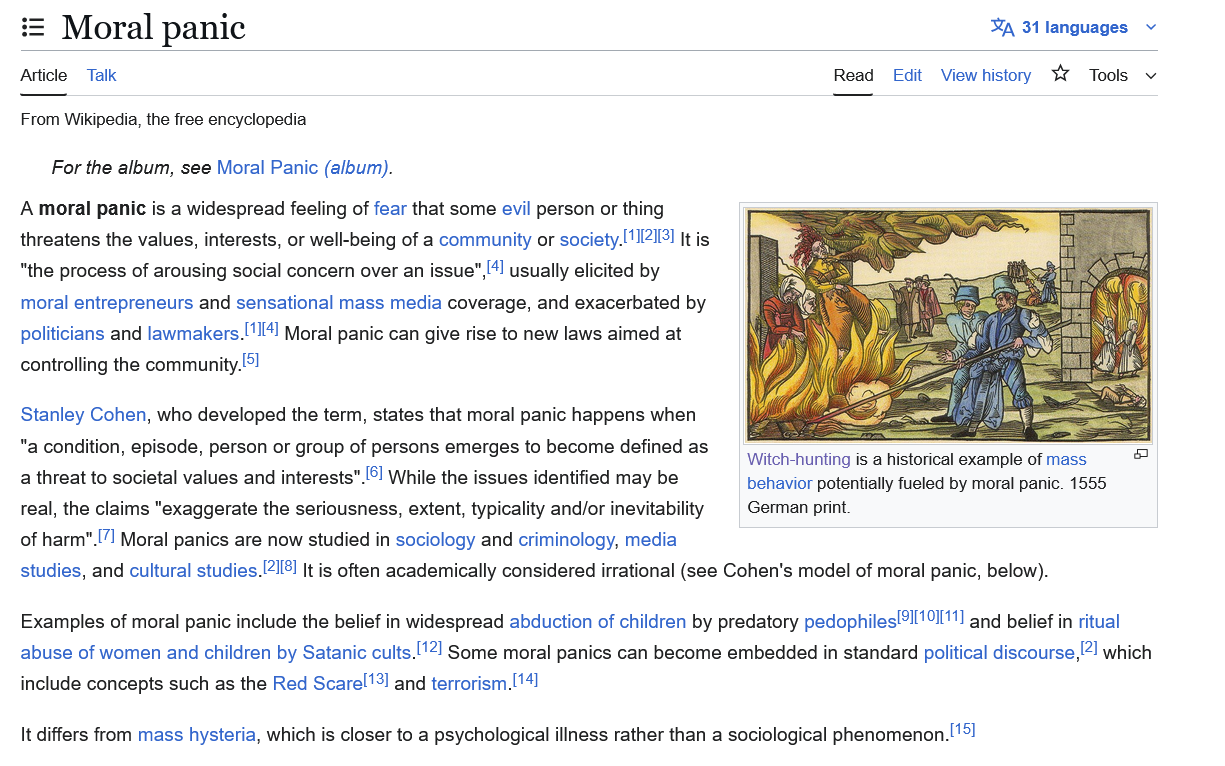Open the sensational mass media link
This screenshot has height=766, width=1225.
[x=339, y=302]
